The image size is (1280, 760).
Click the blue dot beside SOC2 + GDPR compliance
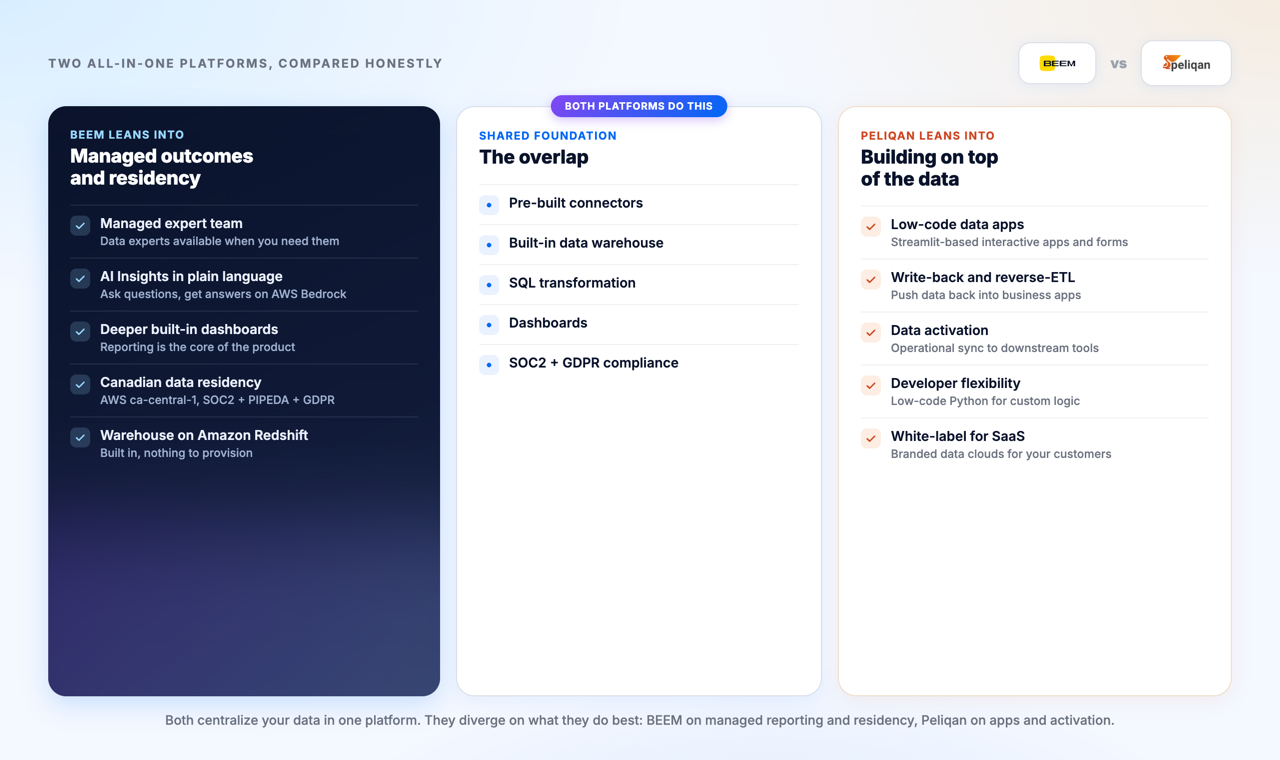tap(489, 365)
